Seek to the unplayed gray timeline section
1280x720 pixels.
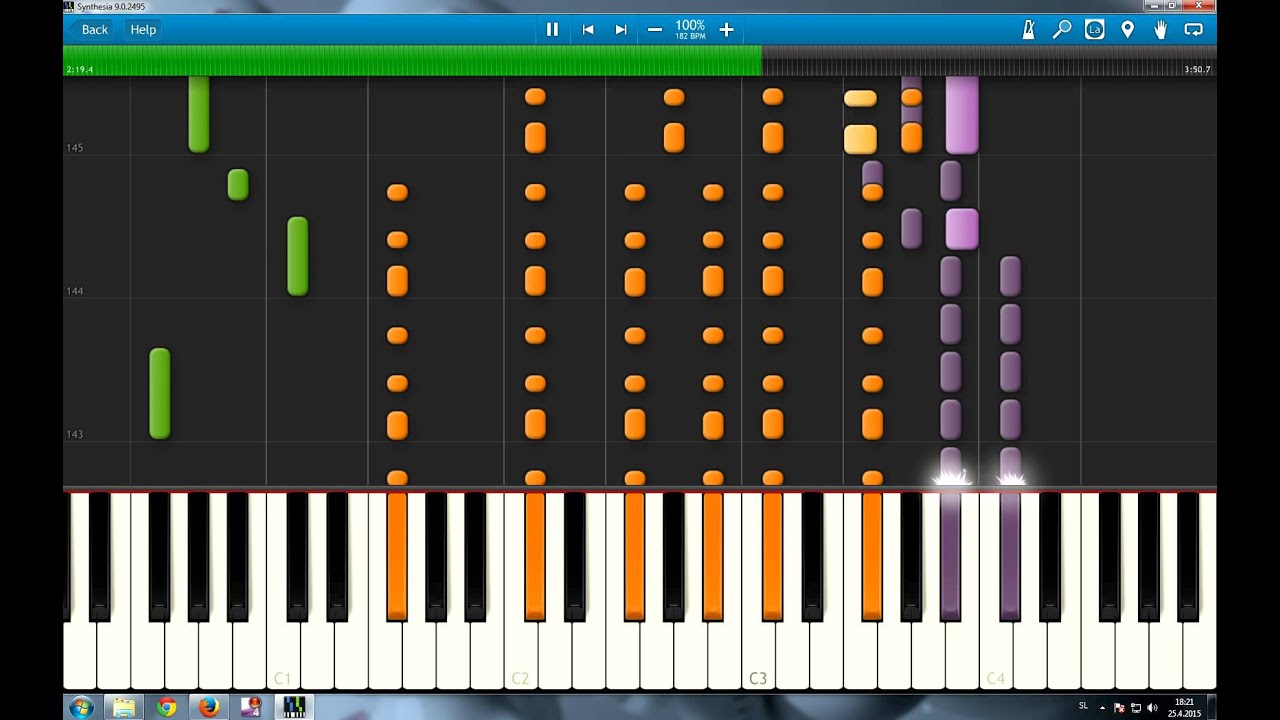click(989, 61)
